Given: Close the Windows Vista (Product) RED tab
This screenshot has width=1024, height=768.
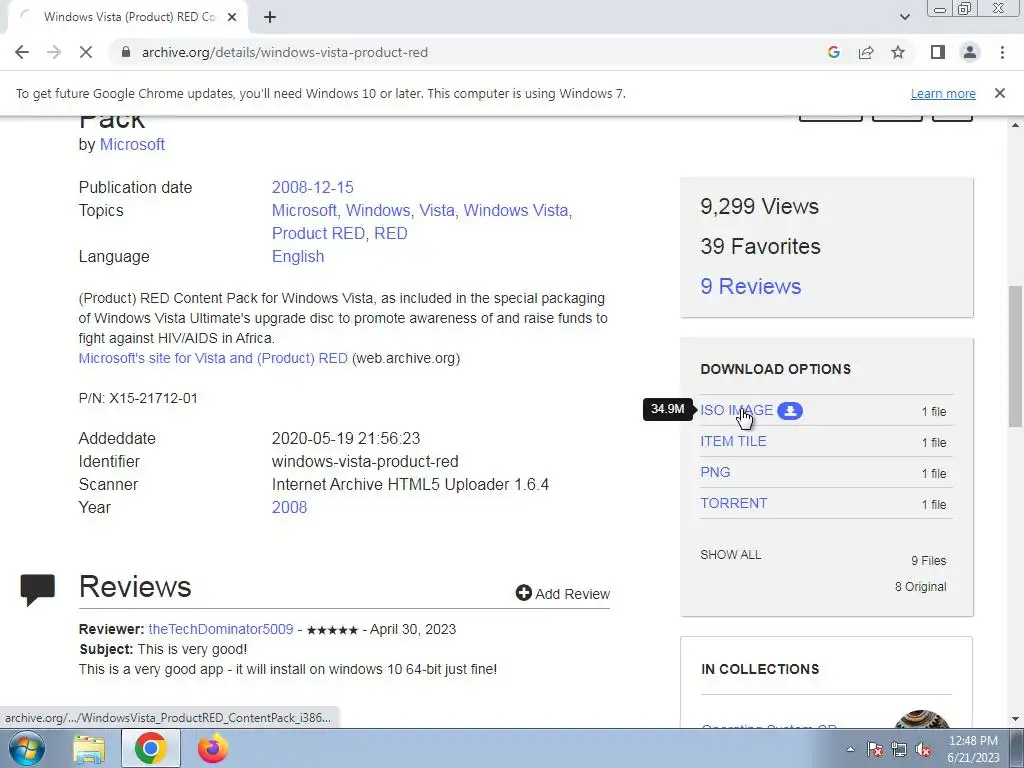Looking at the screenshot, I should 232,17.
